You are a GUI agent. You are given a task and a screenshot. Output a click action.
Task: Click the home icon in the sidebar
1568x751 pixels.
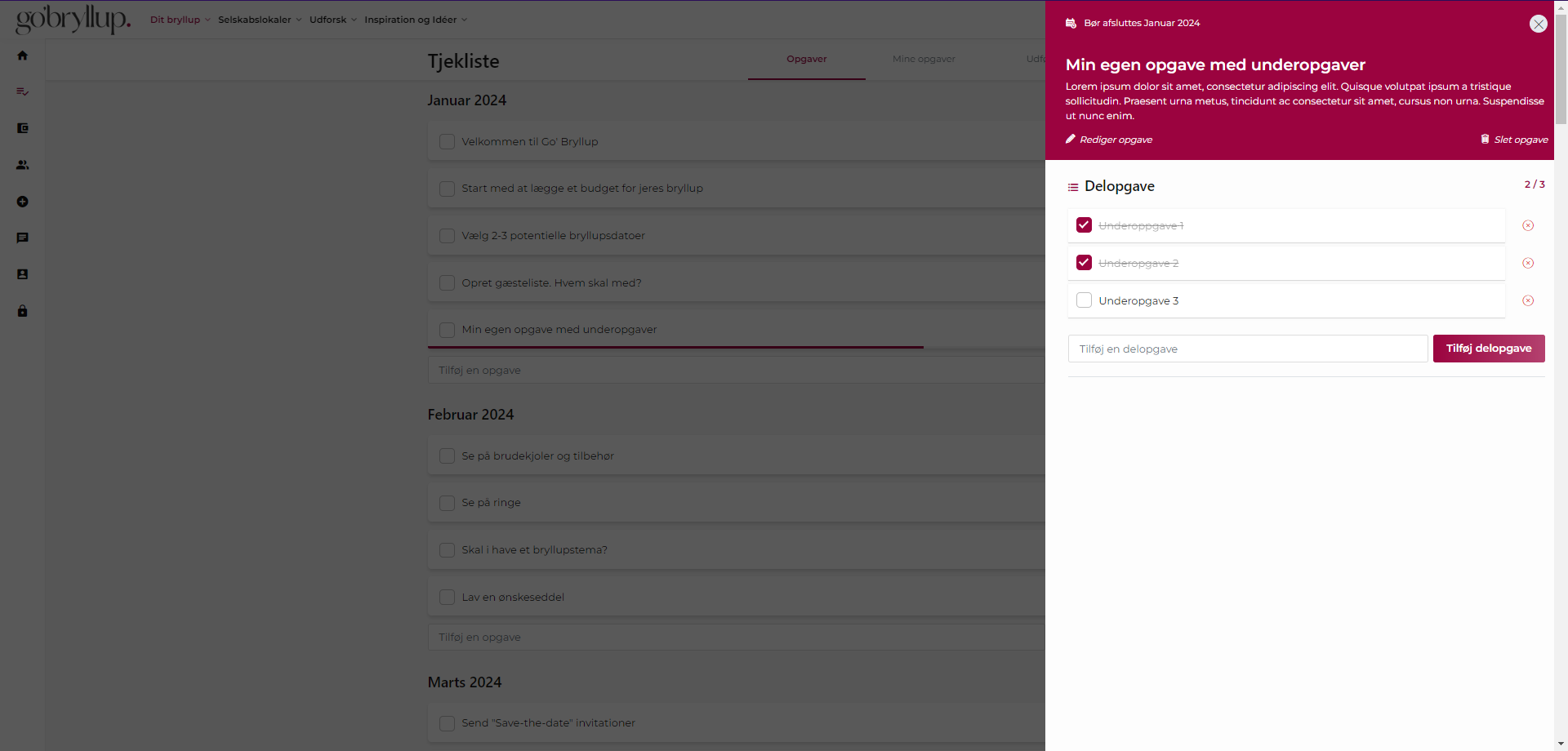[x=23, y=56]
